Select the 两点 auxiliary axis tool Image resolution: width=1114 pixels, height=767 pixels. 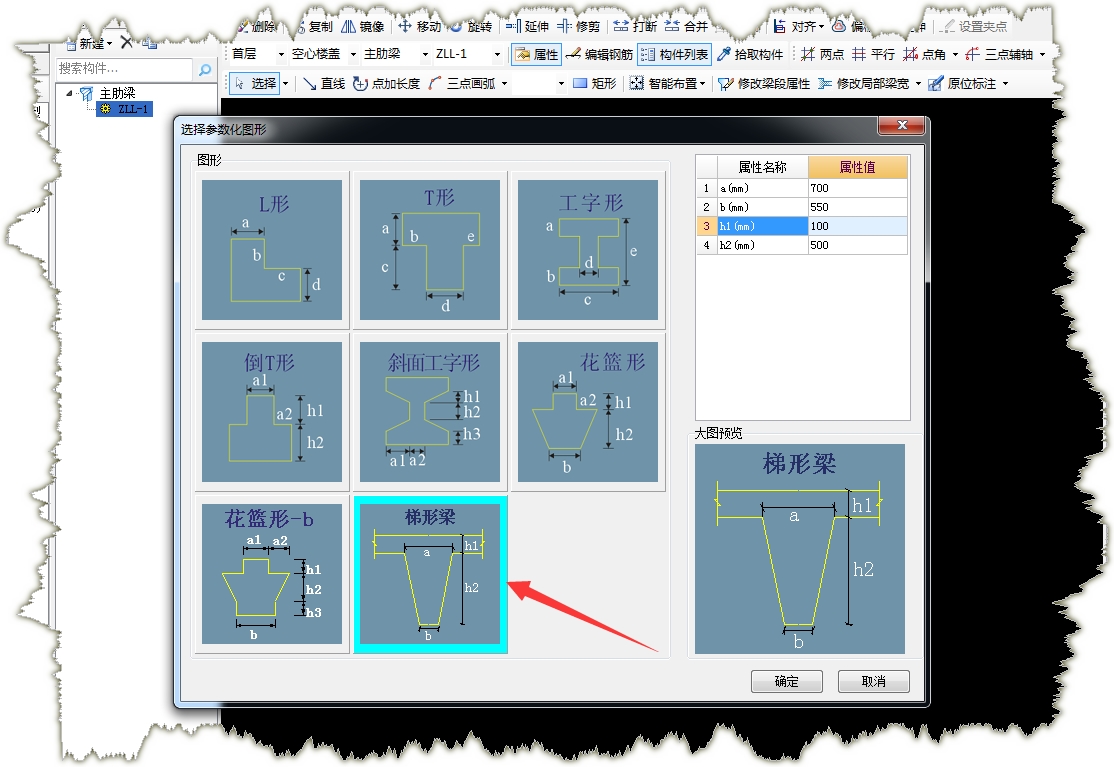click(x=822, y=54)
